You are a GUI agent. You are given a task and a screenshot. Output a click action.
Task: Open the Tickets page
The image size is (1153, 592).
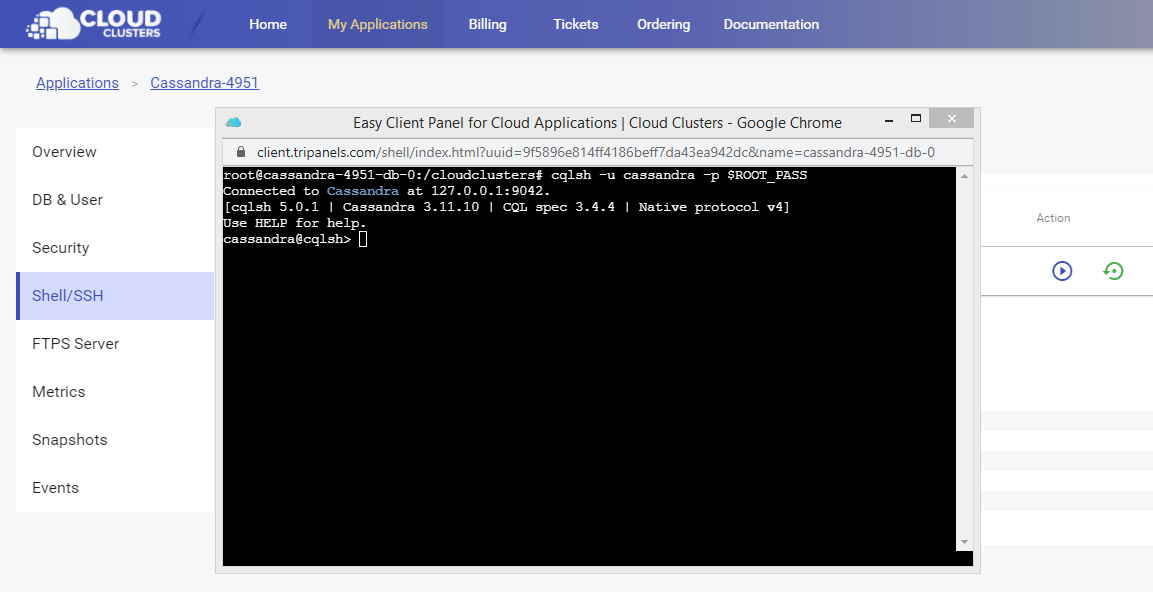[576, 24]
